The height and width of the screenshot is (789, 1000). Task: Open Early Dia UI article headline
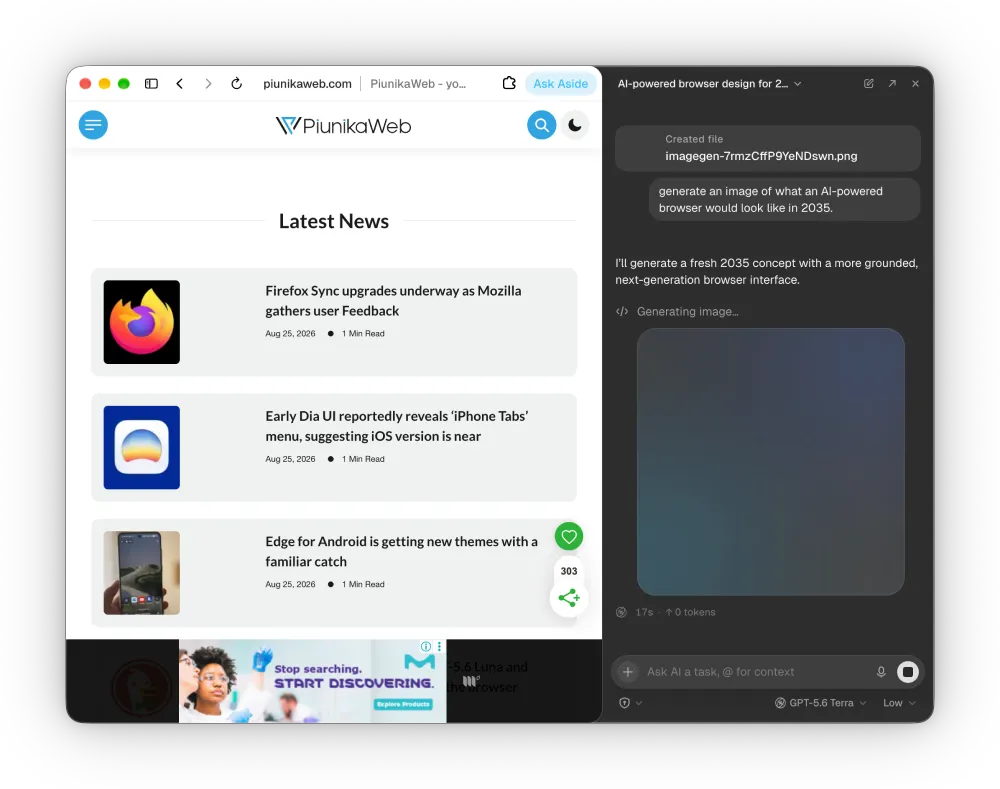click(397, 426)
